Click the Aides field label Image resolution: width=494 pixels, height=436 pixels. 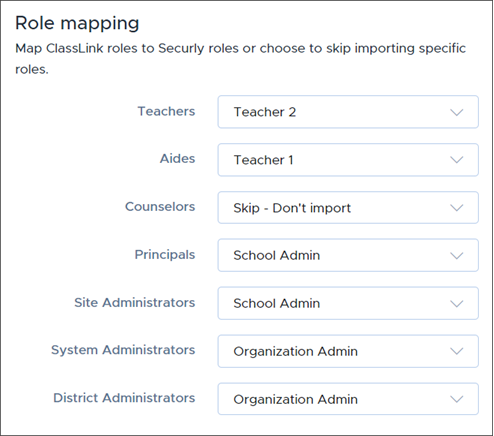(x=178, y=159)
